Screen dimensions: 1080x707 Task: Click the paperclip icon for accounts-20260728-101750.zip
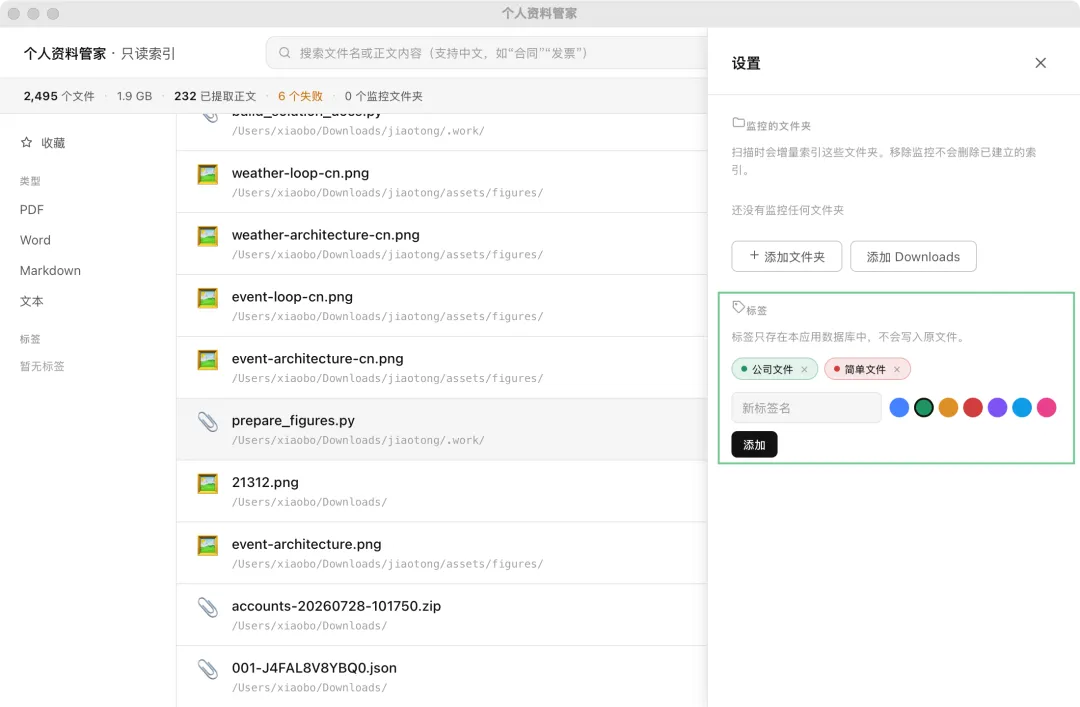207,607
